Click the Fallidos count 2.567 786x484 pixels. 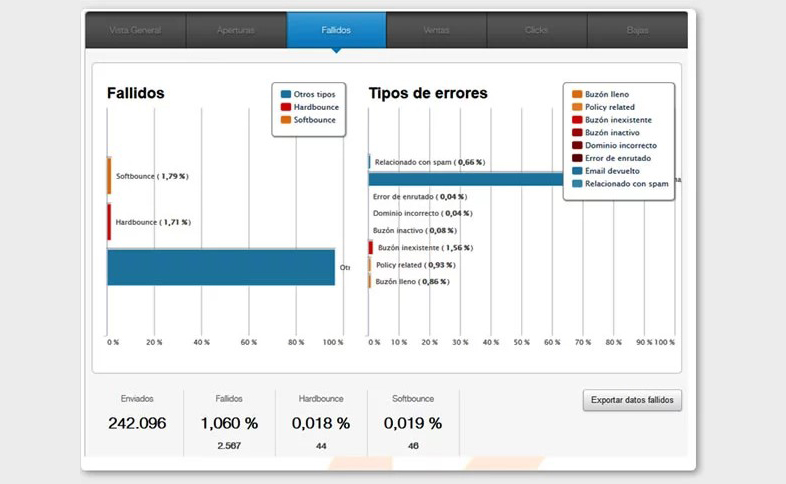[x=229, y=445]
